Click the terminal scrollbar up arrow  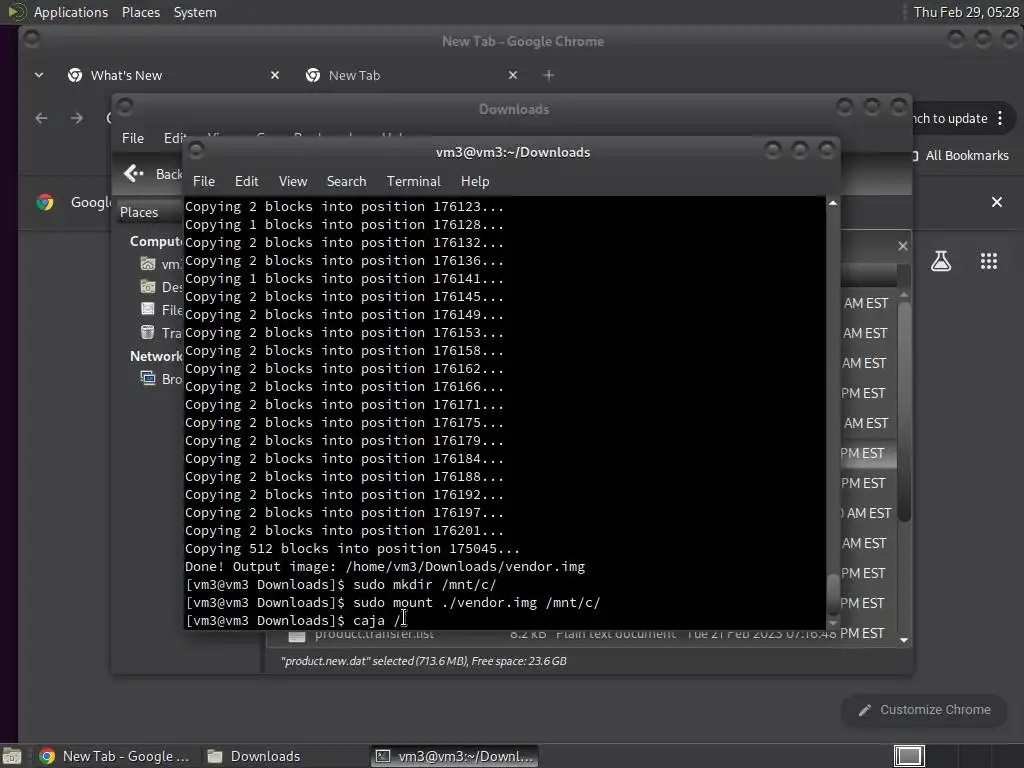click(833, 204)
